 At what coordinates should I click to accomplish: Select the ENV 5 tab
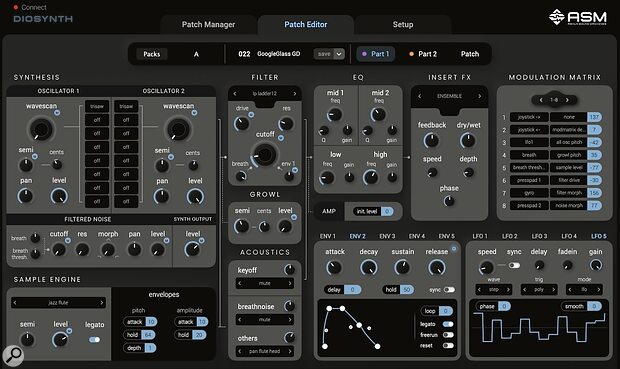[446, 236]
